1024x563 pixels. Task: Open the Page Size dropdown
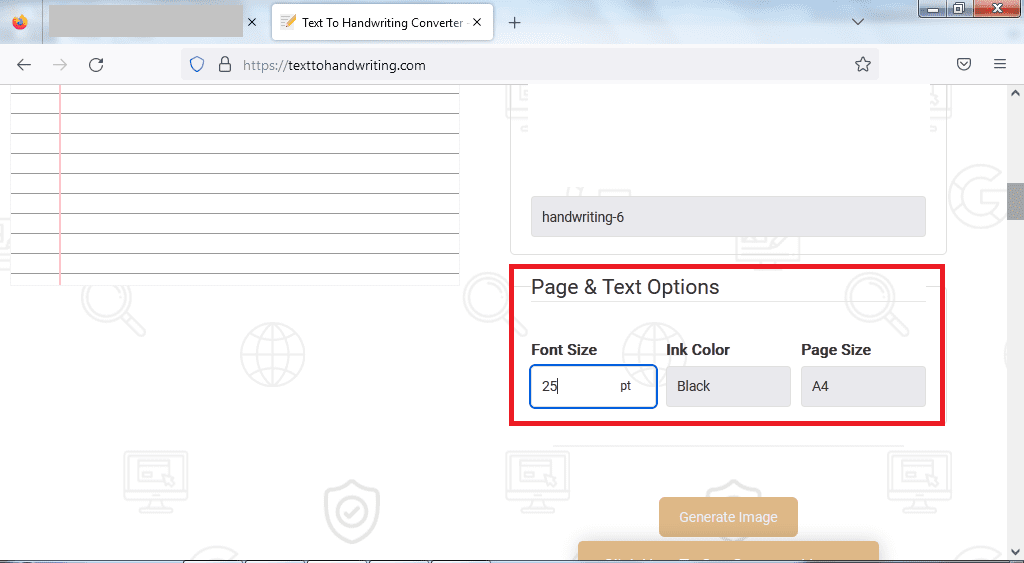(863, 387)
